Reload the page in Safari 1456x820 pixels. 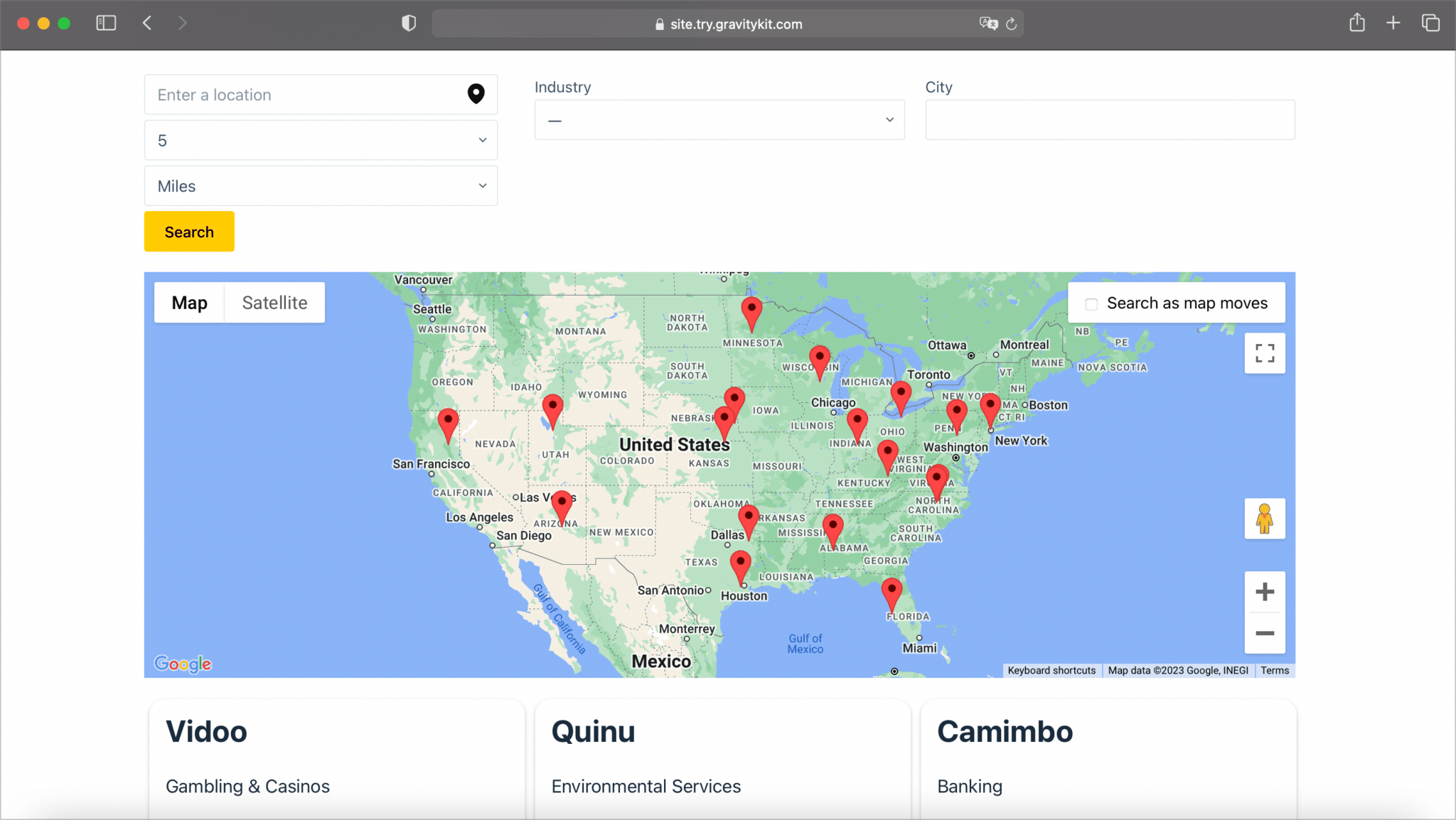(x=1012, y=23)
